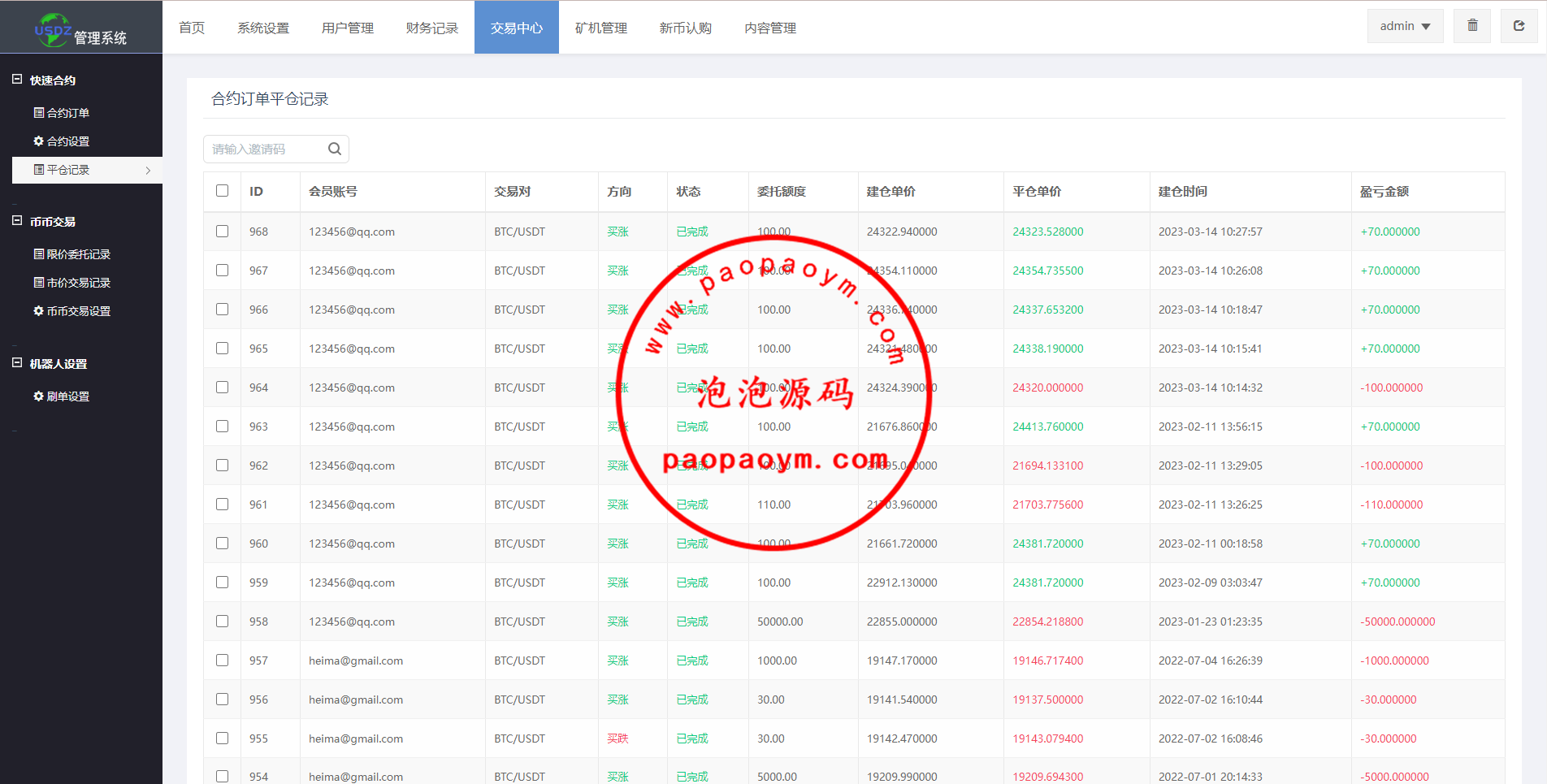The width and height of the screenshot is (1547, 784).
Task: Click open price 22912.130000
Action: pos(902,583)
